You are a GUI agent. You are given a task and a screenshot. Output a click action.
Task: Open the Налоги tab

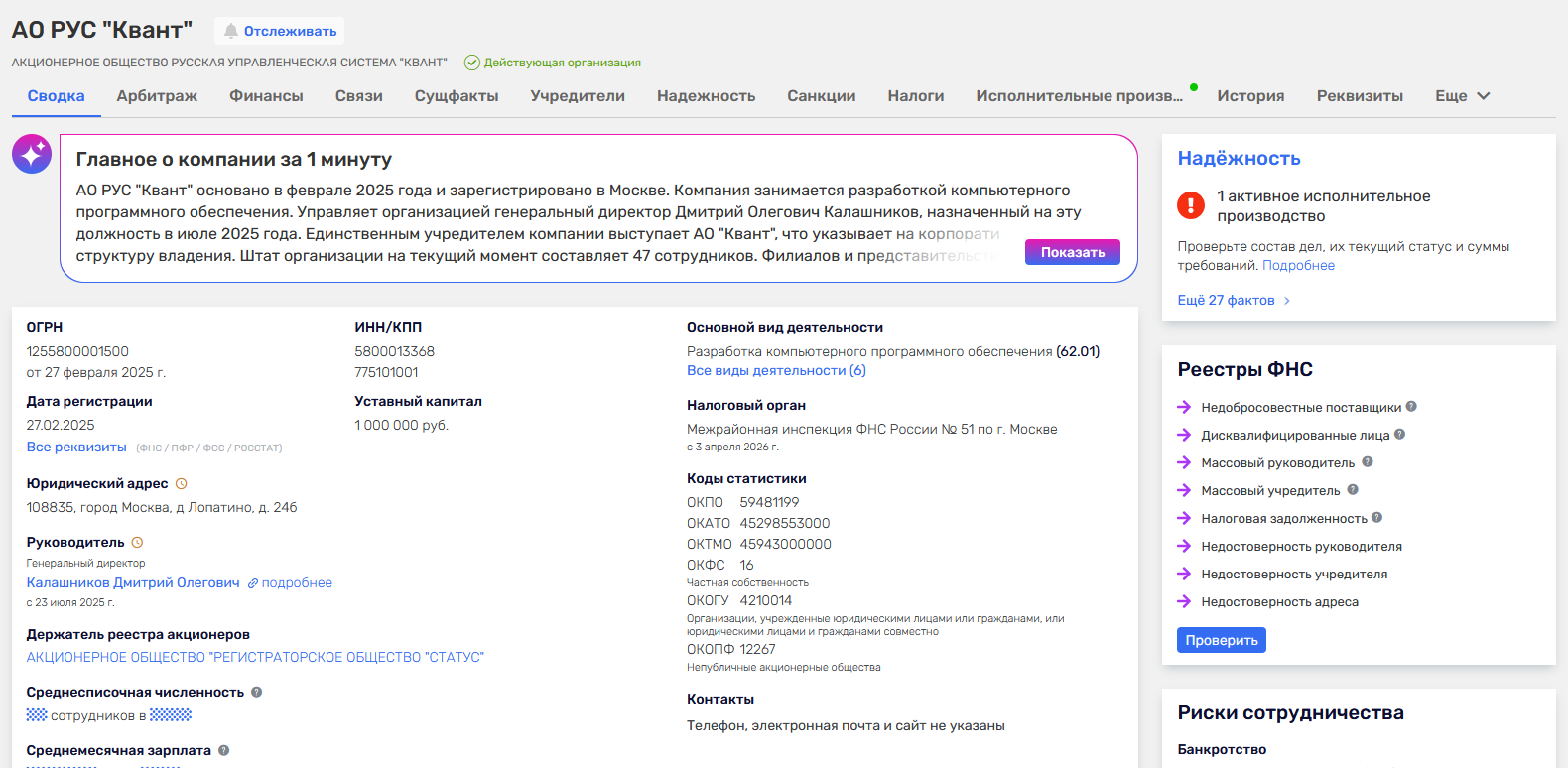pyautogui.click(x=915, y=96)
